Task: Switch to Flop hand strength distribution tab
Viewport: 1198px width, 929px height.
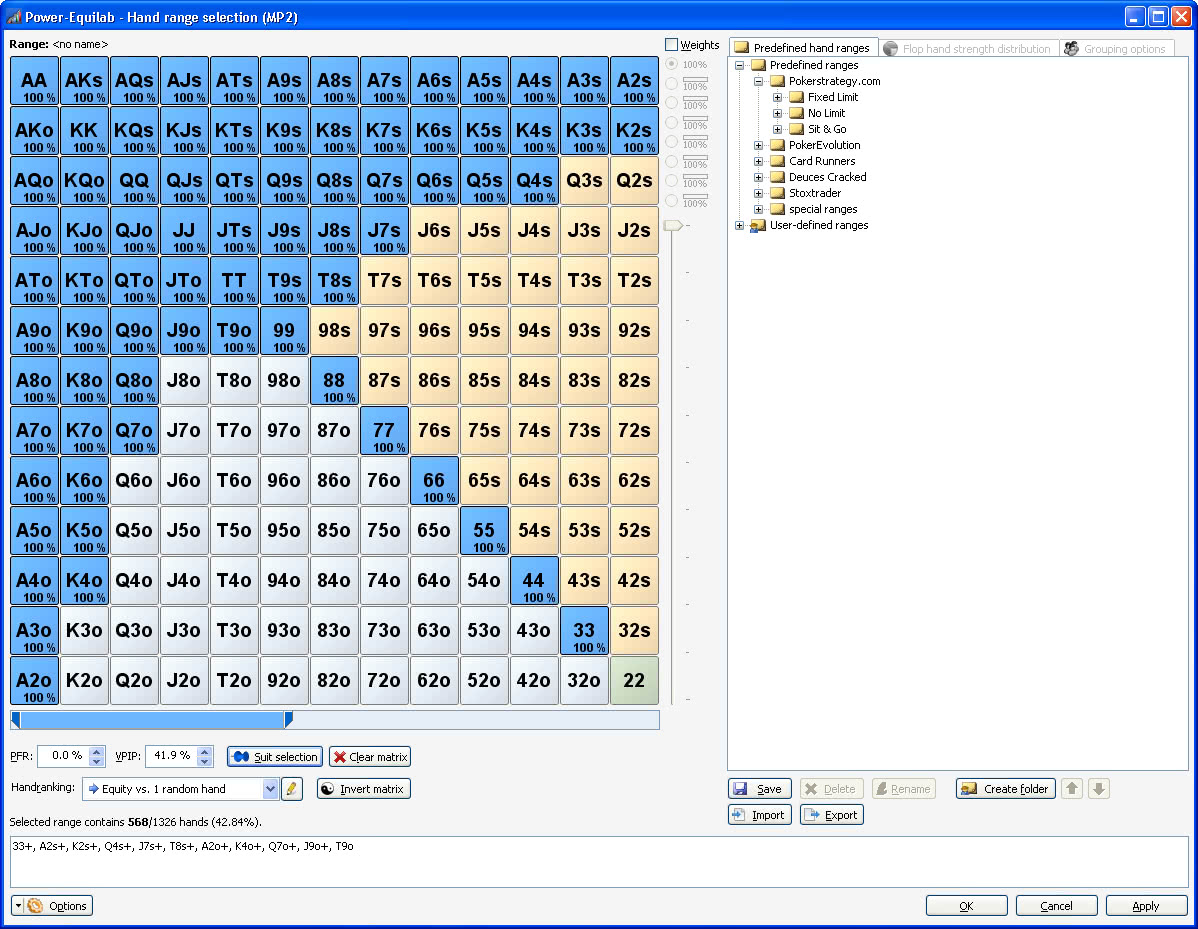Action: point(967,48)
